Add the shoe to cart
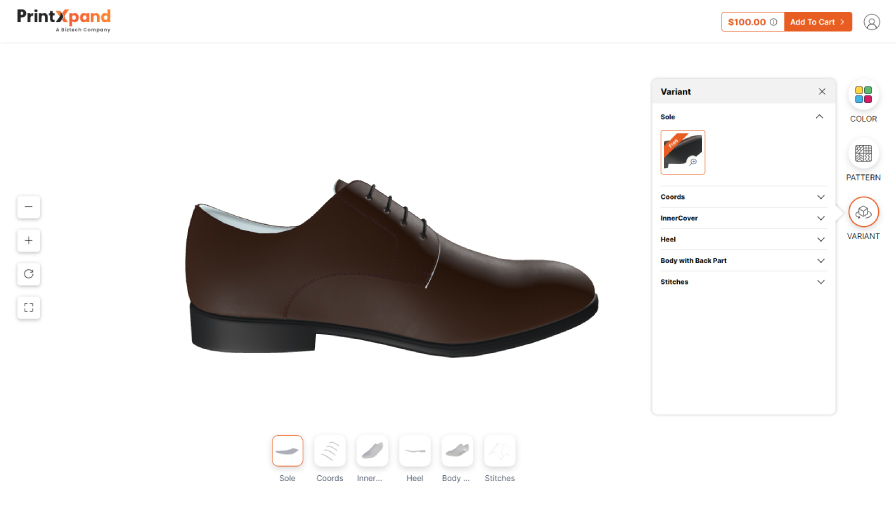 pyautogui.click(x=818, y=22)
